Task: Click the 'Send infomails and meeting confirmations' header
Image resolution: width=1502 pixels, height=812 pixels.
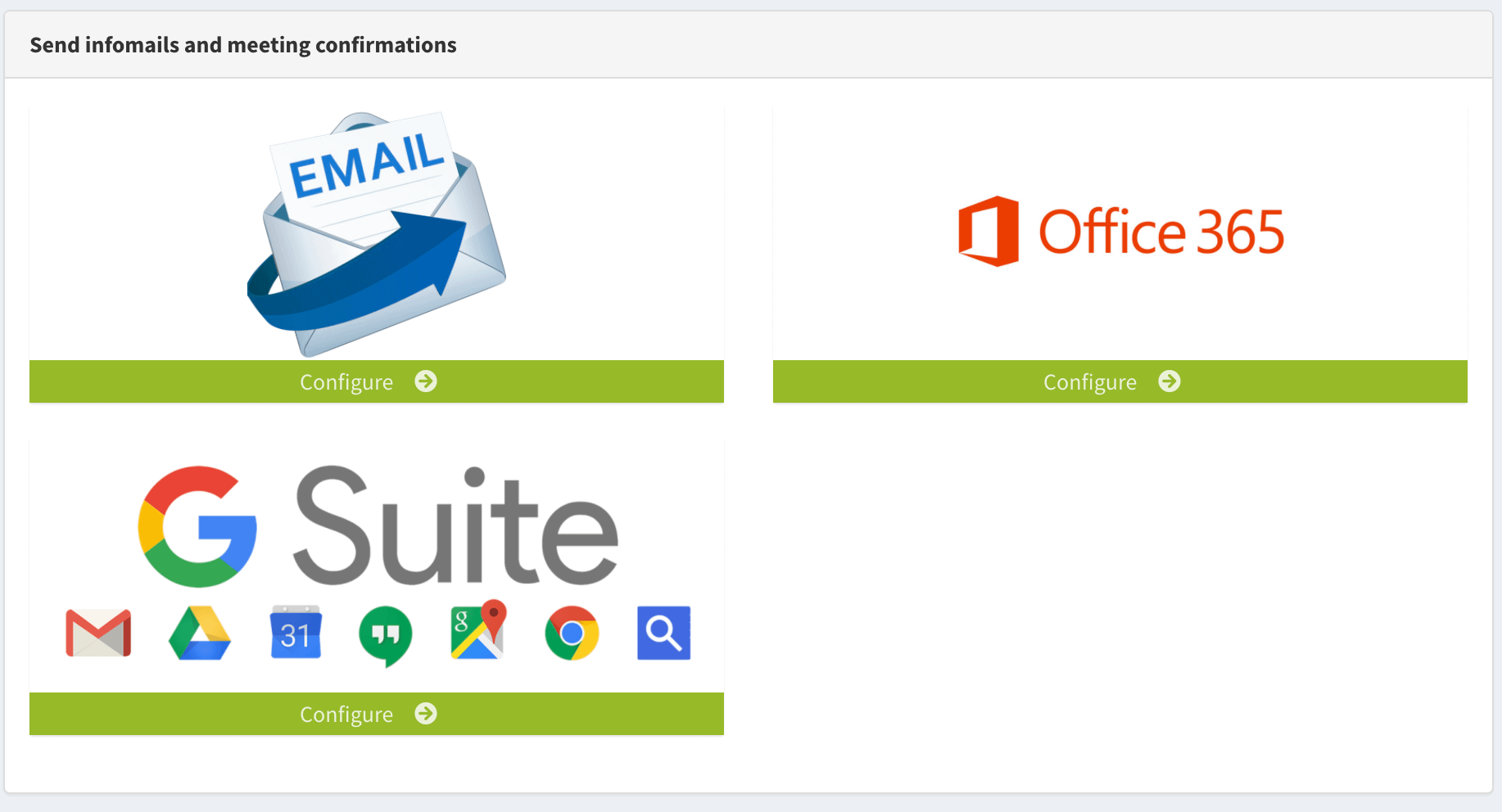Action: (x=243, y=45)
